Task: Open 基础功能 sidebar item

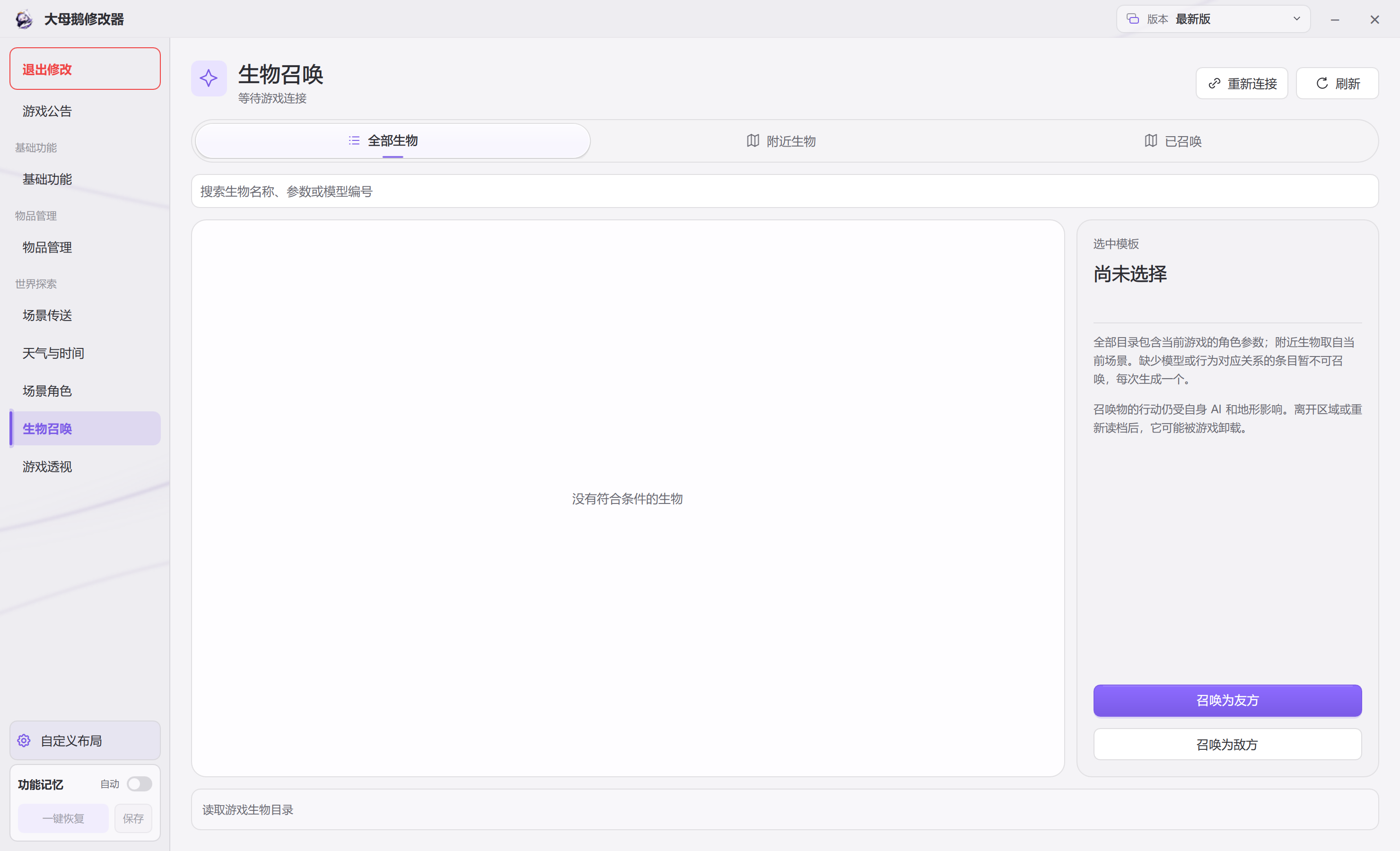Action: tap(85, 179)
